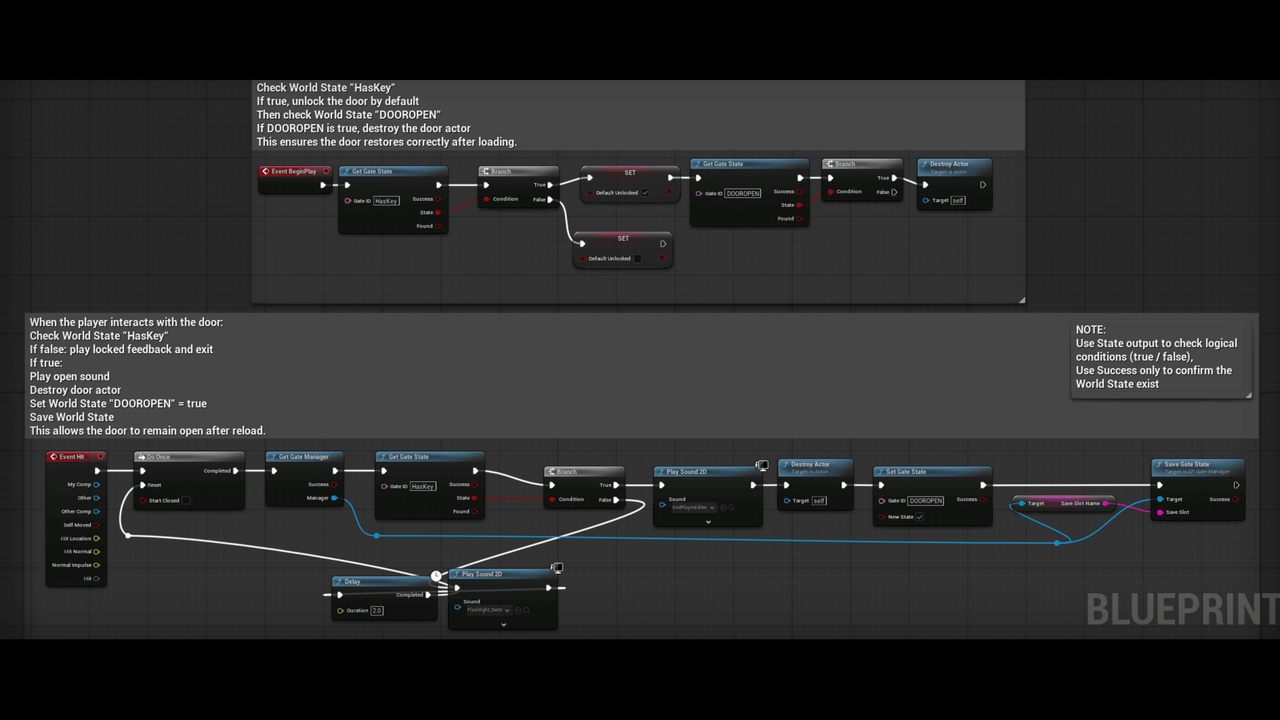Click the Normal Impulse pin on Event Hit
The image size is (1280, 720).
(x=97, y=565)
